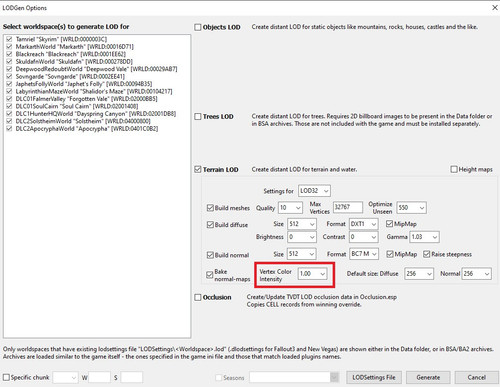Screen dimensions: 500x387
Task: Open the Default size Normal dropdown
Action: click(476, 274)
